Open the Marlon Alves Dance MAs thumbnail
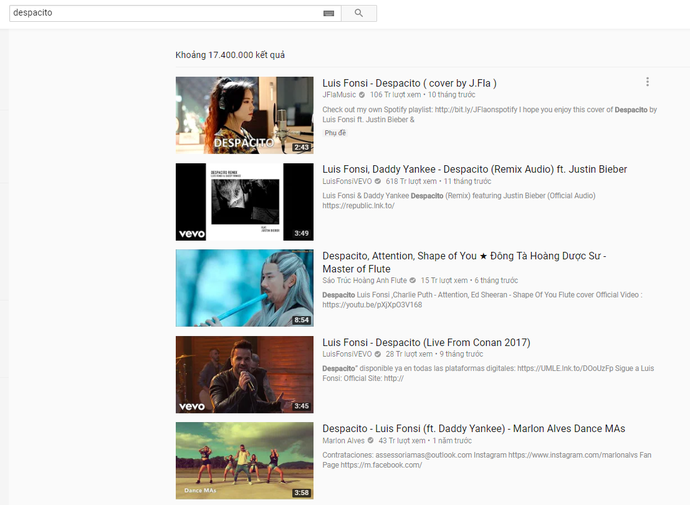 pyautogui.click(x=245, y=461)
